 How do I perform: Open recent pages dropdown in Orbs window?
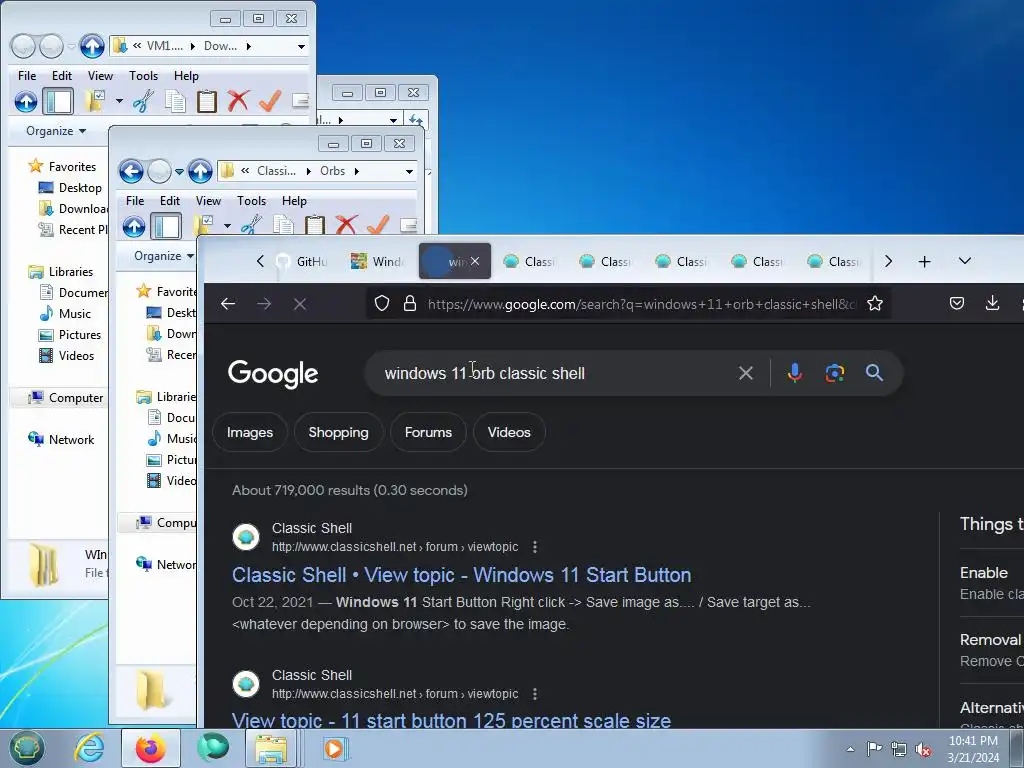pyautogui.click(x=179, y=172)
